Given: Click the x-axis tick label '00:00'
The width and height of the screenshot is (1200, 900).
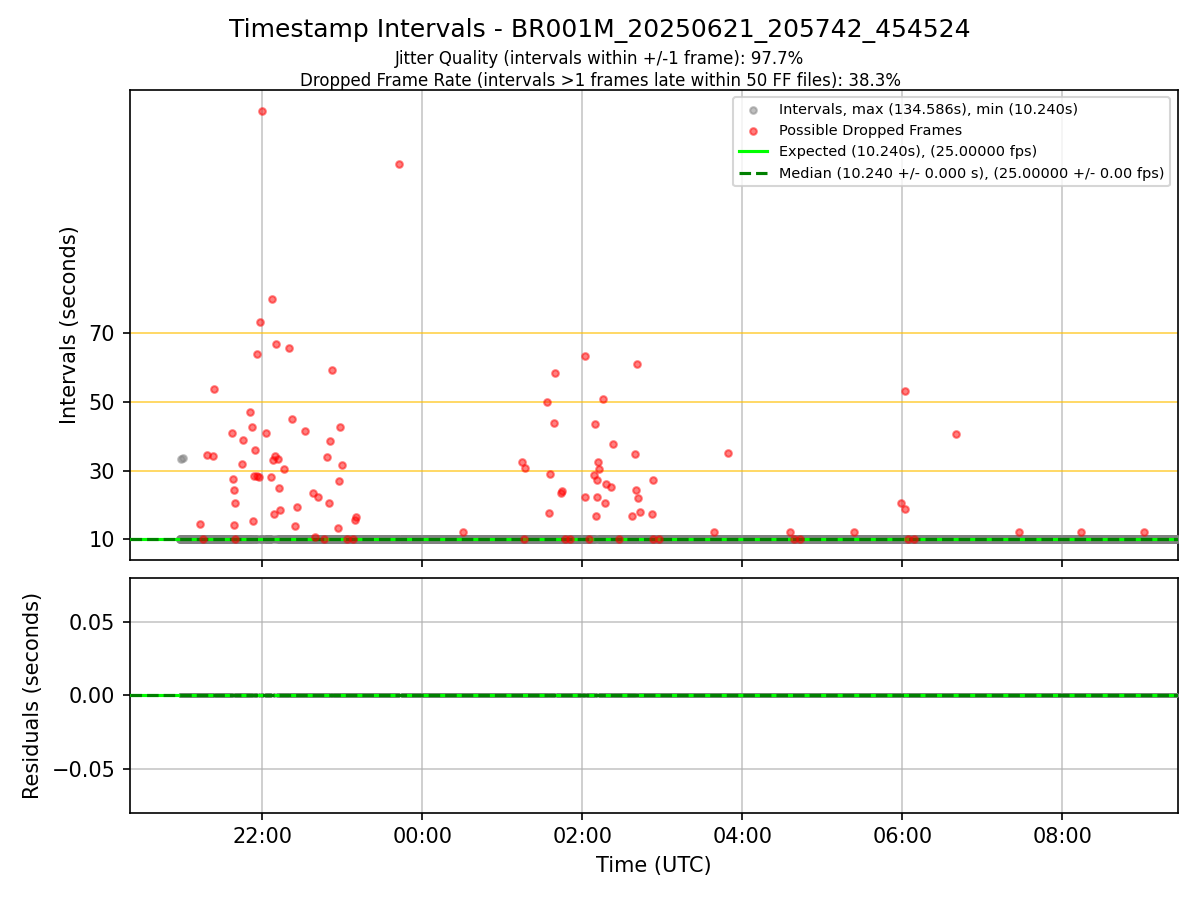Looking at the screenshot, I should [422, 836].
